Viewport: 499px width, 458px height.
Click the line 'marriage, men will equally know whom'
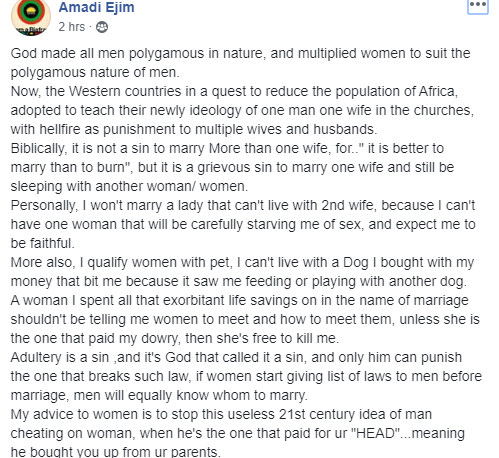click(159, 396)
